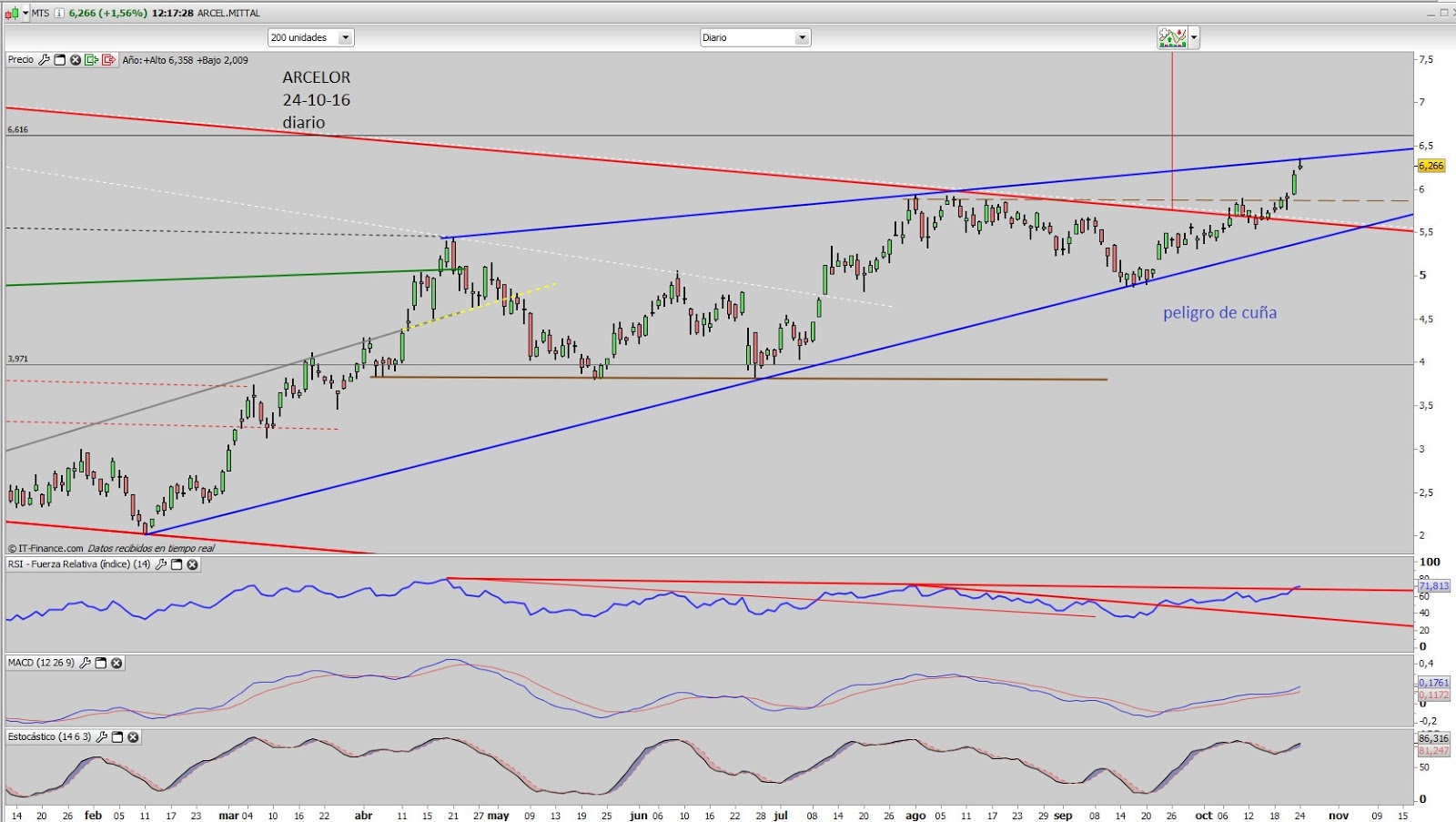1456x822 pixels.
Task: Click the current price tag 6,266 on axis
Action: click(1431, 166)
